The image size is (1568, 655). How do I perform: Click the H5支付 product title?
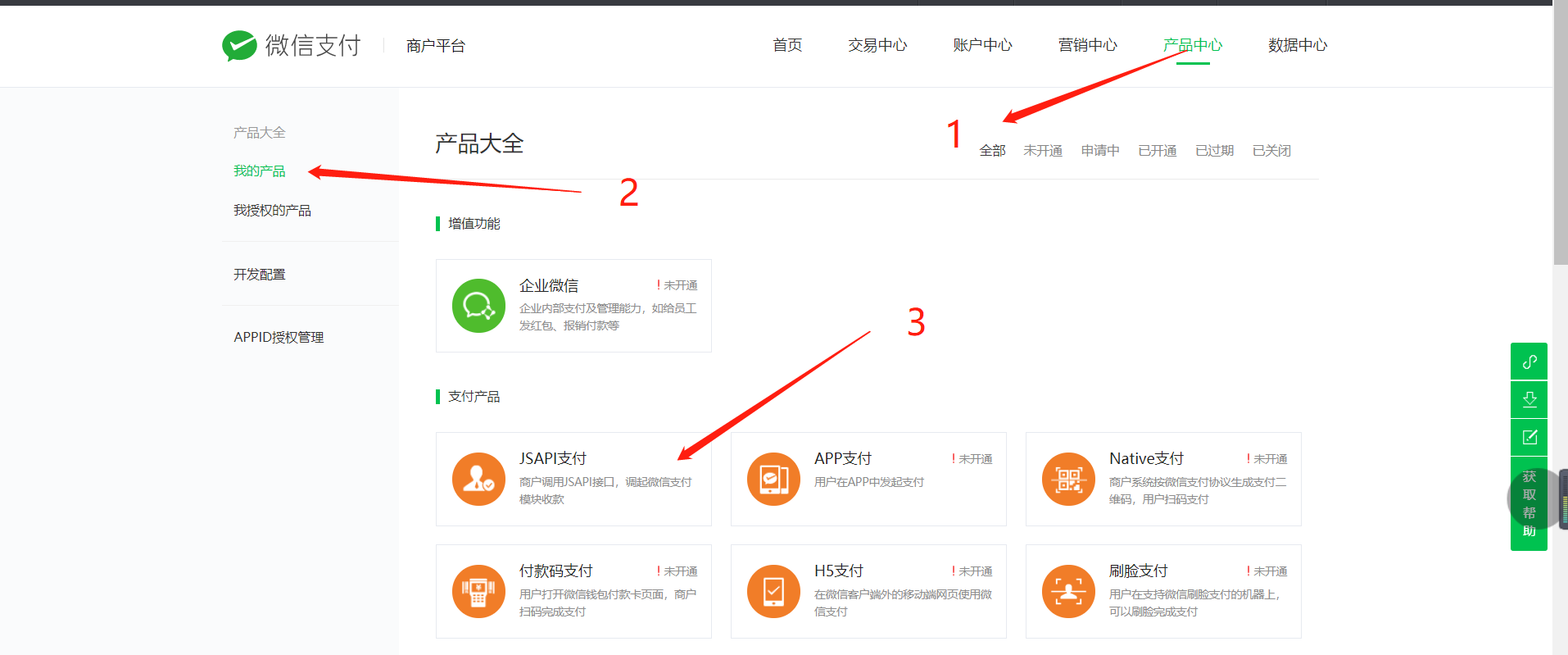839,571
